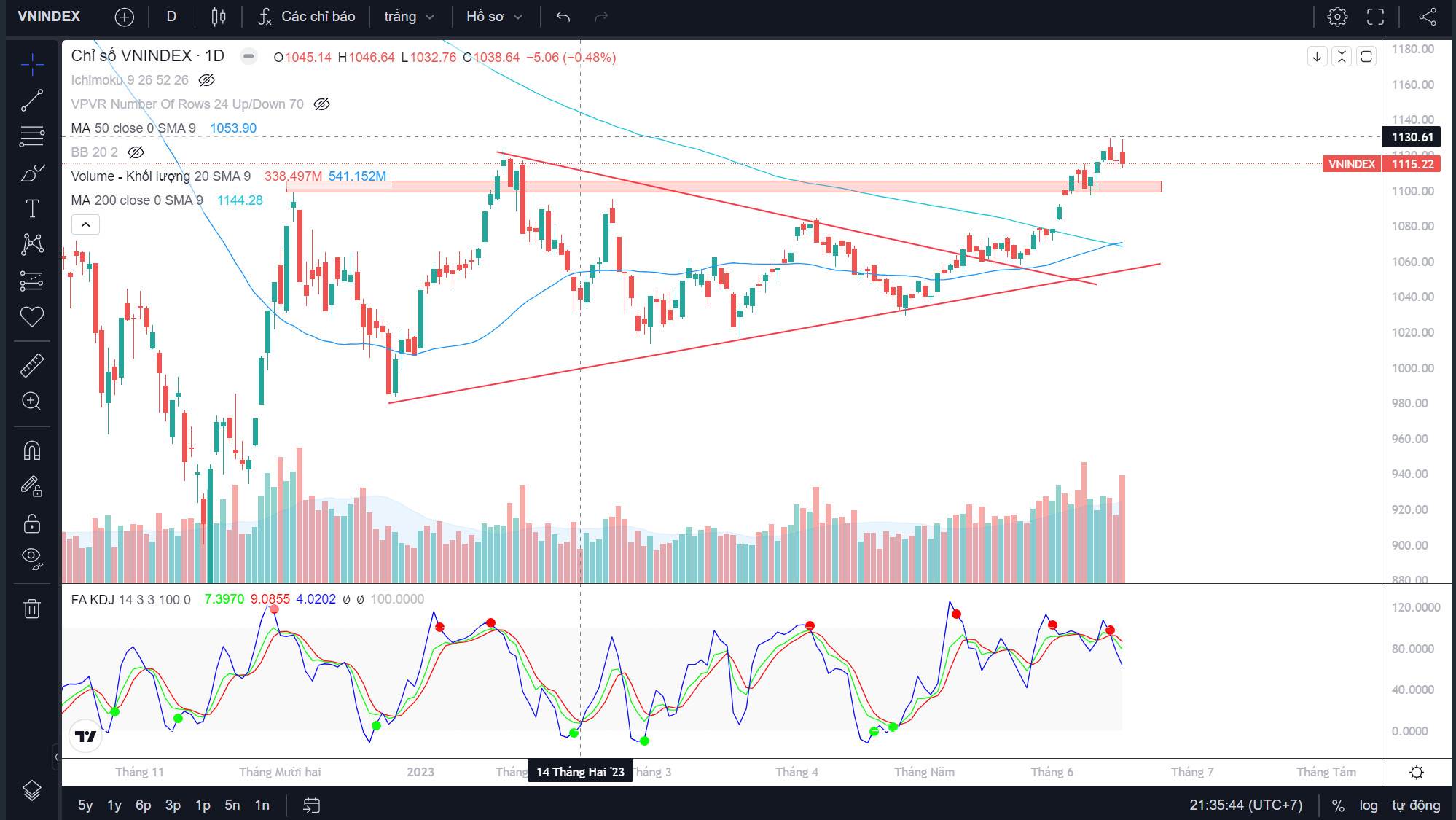Collapse the chart pane
This screenshot has width=1456, height=820.
tap(1342, 56)
